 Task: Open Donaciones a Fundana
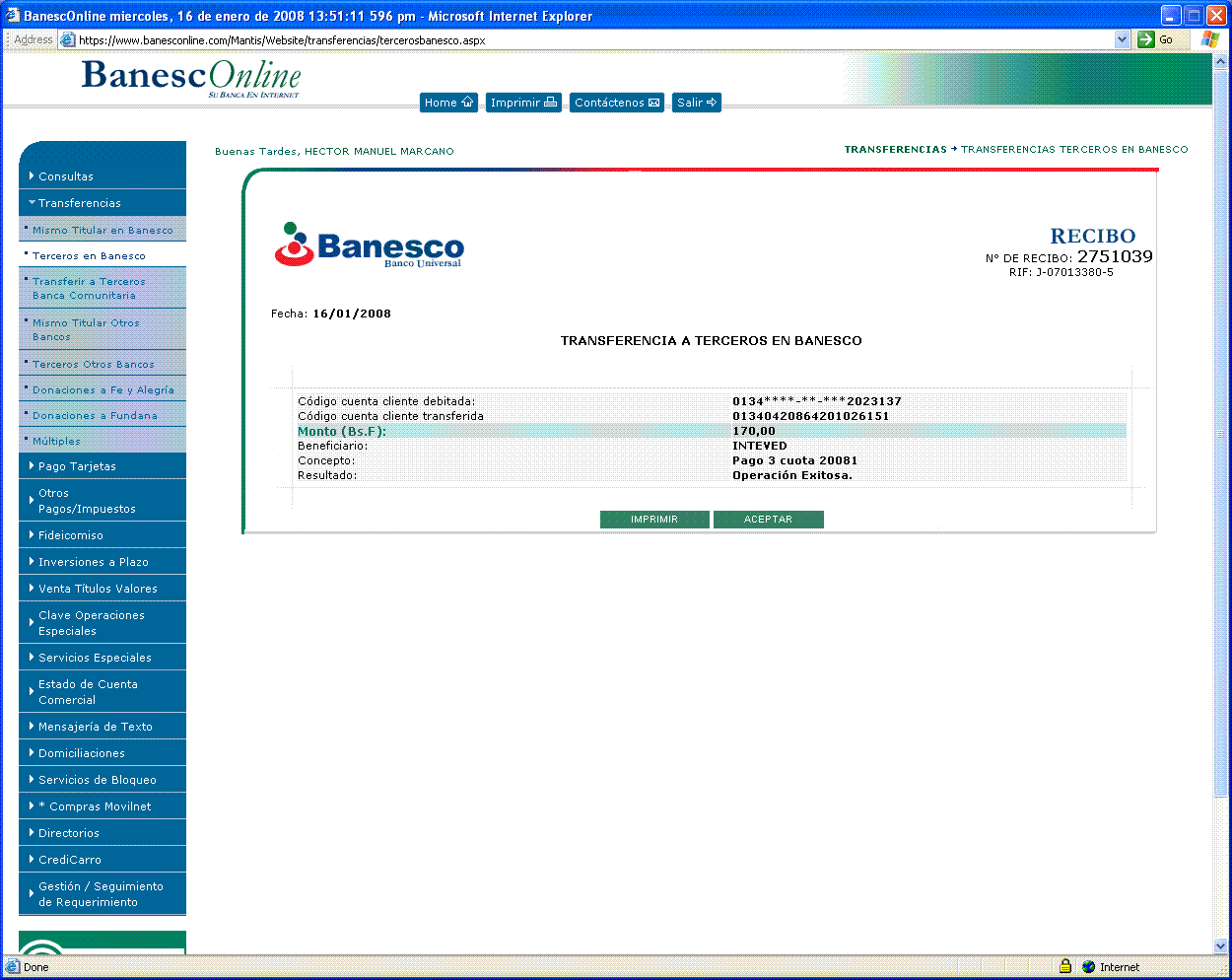click(x=103, y=415)
